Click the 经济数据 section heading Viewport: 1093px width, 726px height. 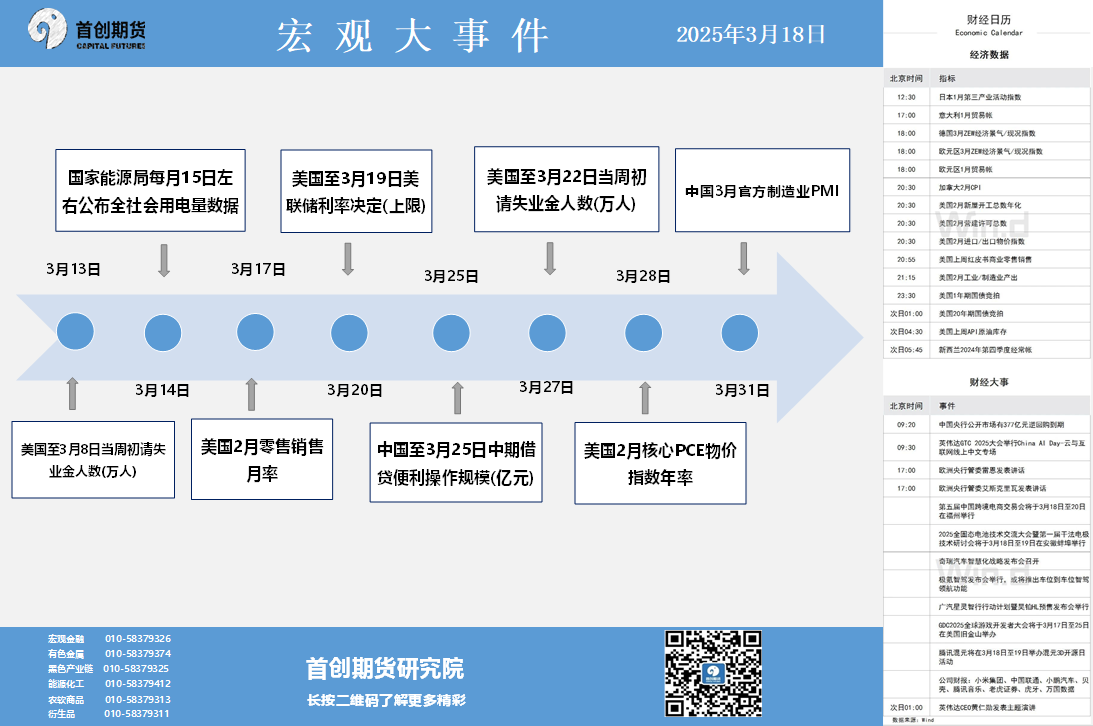[x=988, y=54]
